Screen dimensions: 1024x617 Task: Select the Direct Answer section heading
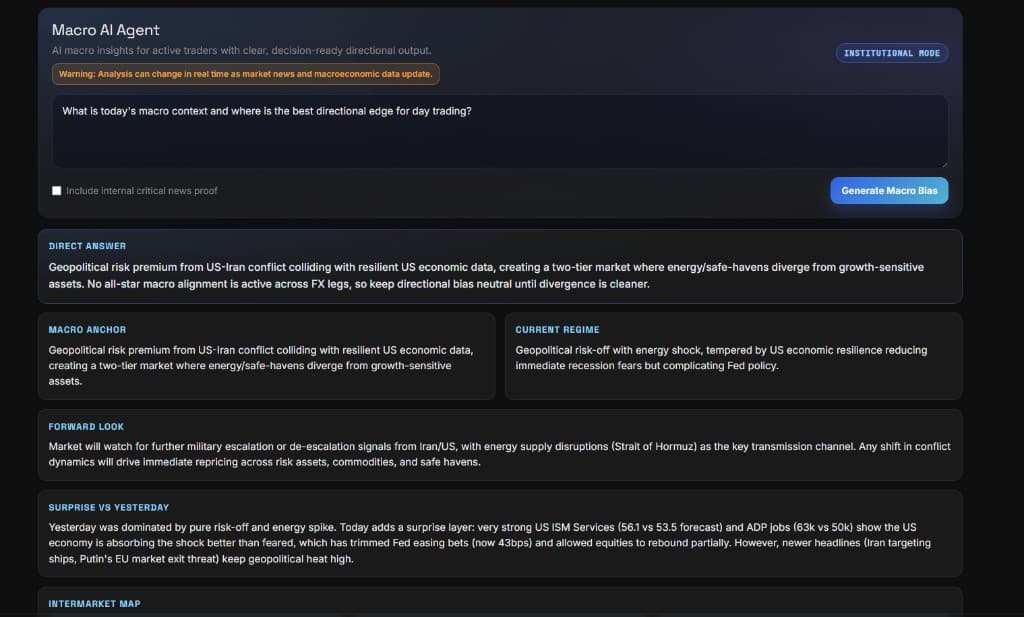click(x=88, y=246)
